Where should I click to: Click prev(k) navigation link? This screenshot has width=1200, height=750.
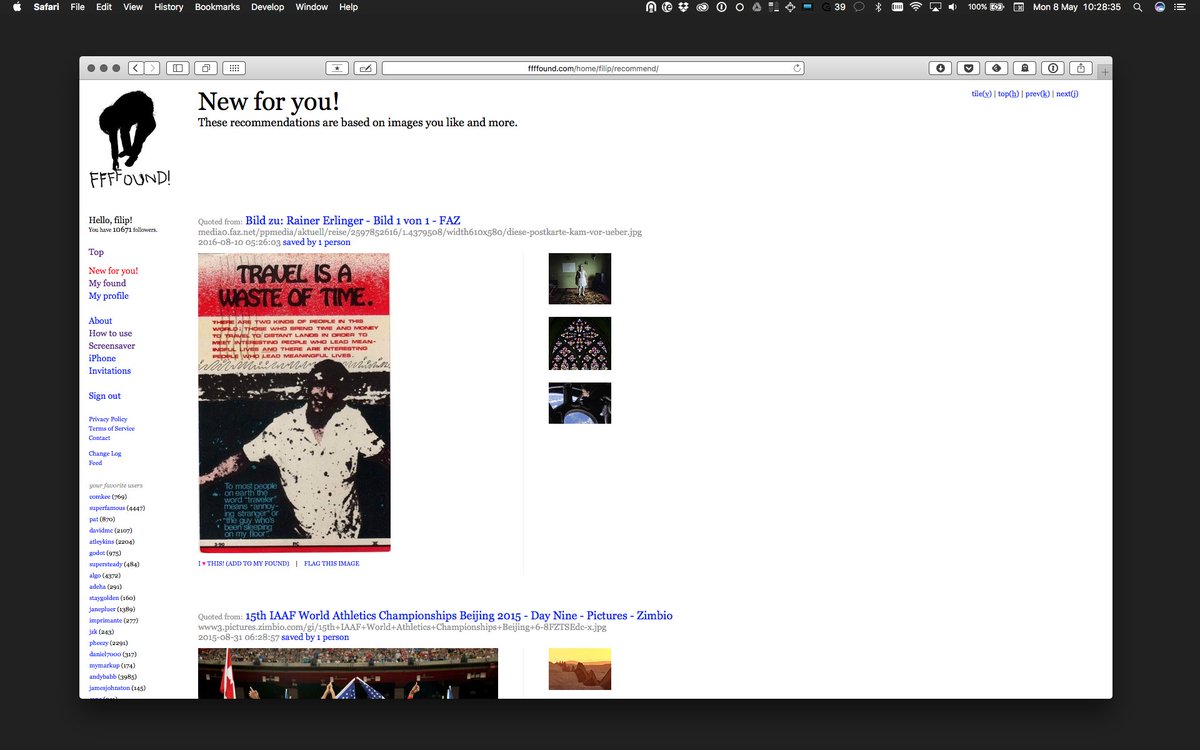click(x=1037, y=93)
